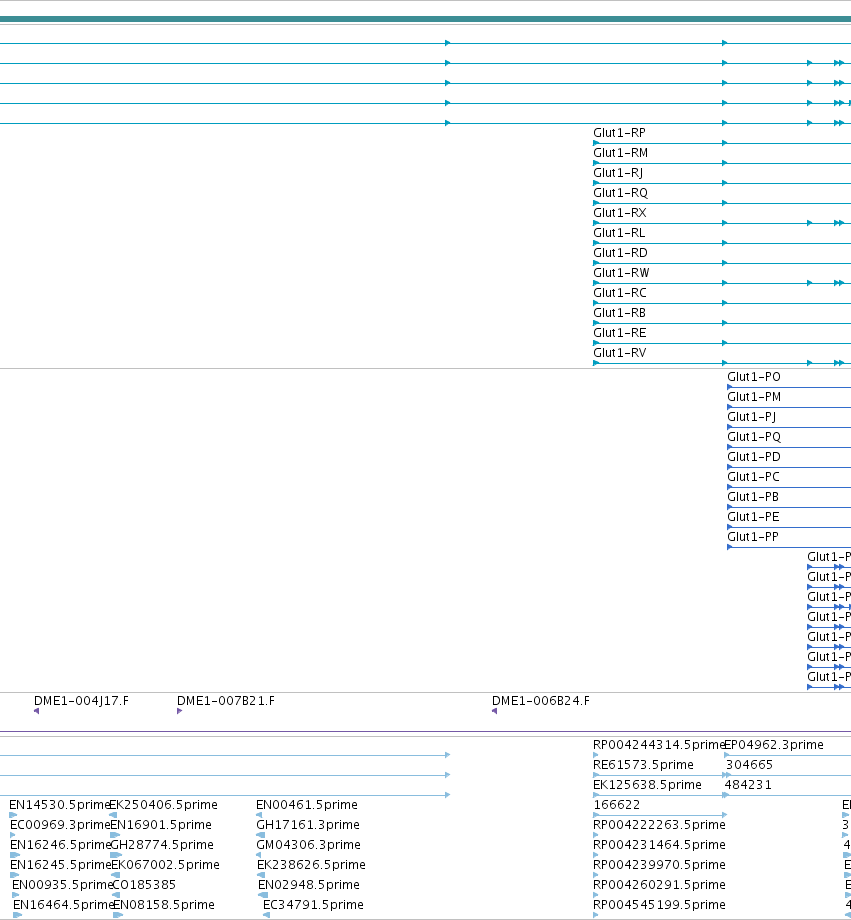The height and width of the screenshot is (920, 851).
Task: Click the DME1-006B24.F feature label
Action: [x=541, y=701]
